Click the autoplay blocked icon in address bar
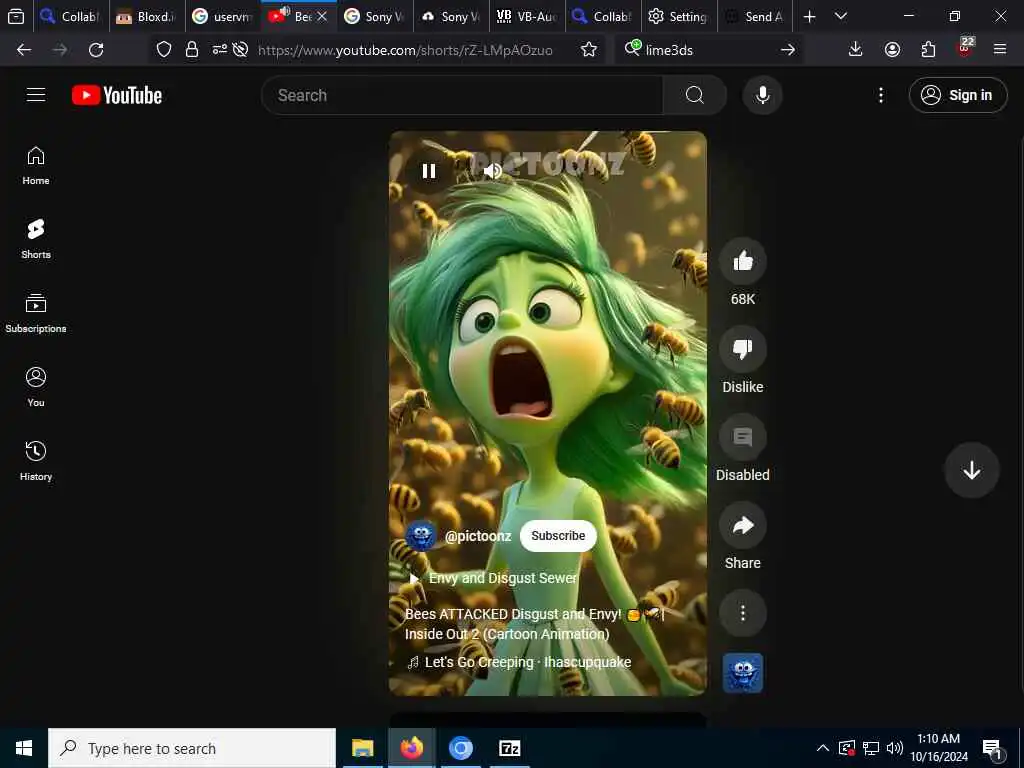 [240, 50]
